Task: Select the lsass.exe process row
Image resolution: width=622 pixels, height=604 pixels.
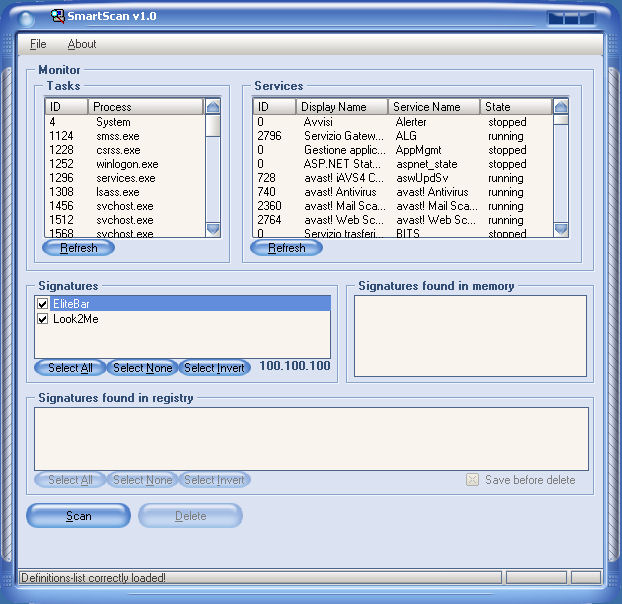Action: 125,192
